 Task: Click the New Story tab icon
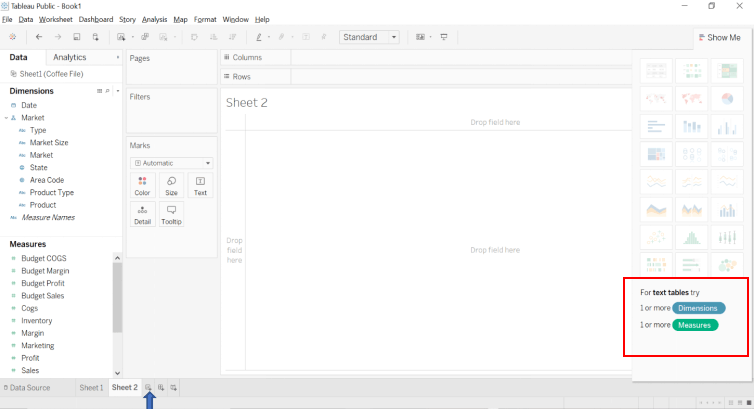pos(174,387)
